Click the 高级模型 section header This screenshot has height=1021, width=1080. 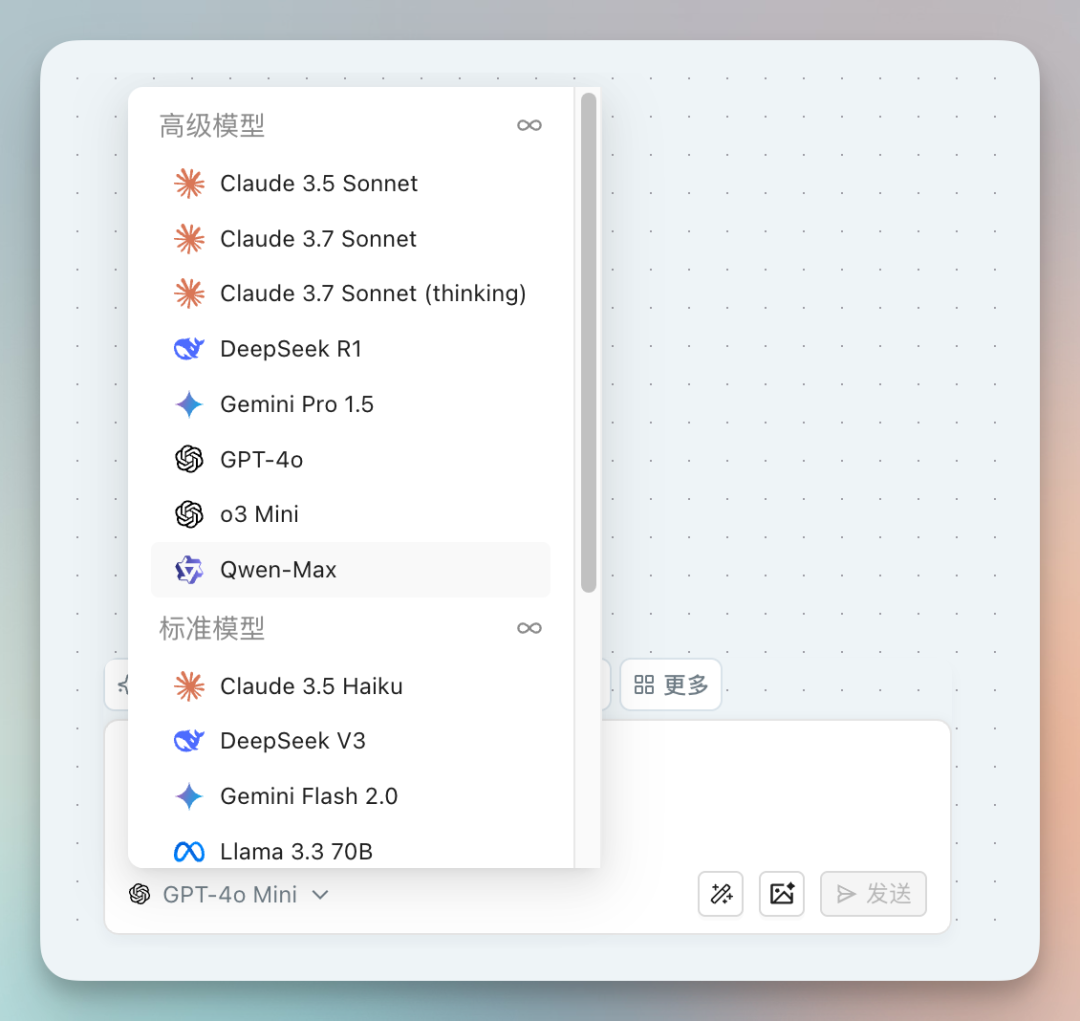[x=212, y=125]
